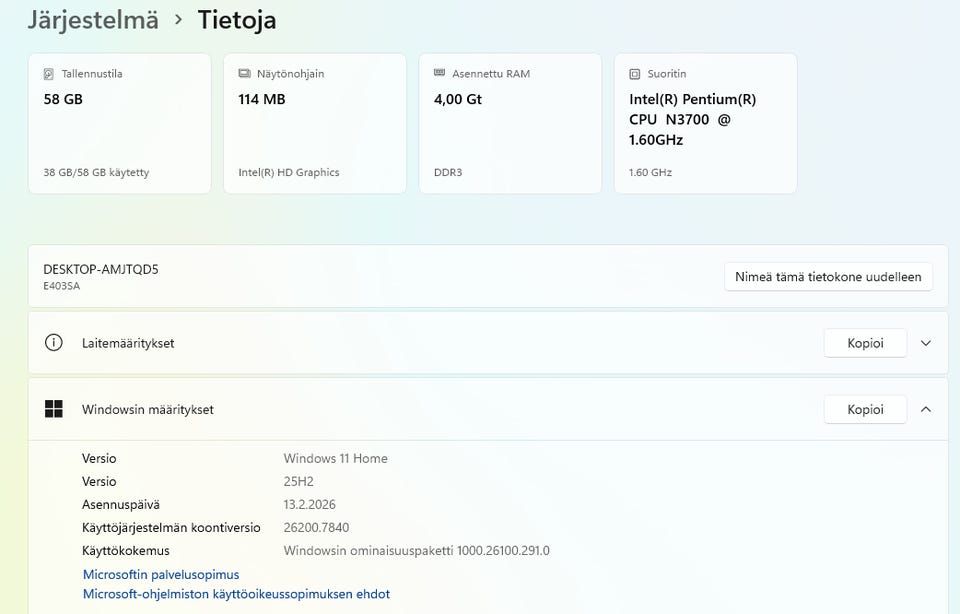Click the DESKTOP-AMJTQD5 computer name
960x614 pixels.
point(101,269)
